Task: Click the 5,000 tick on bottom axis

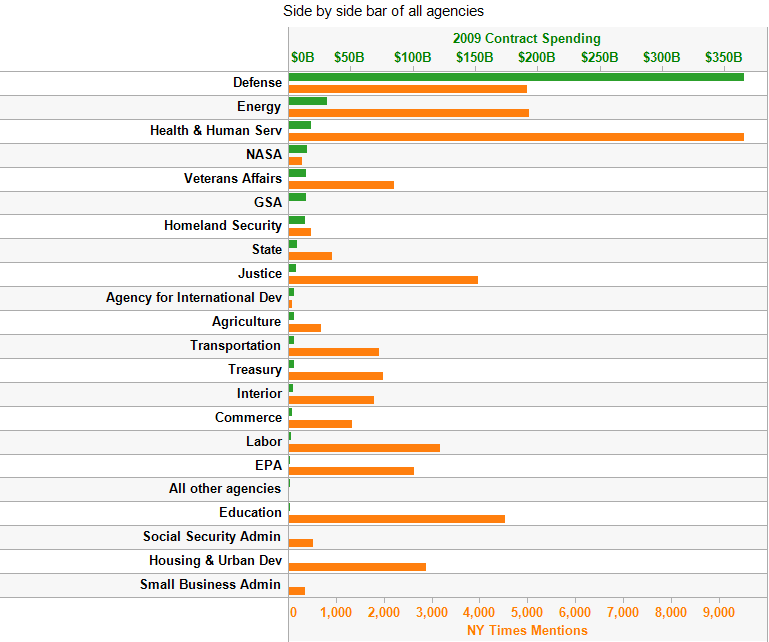Action: (x=527, y=611)
